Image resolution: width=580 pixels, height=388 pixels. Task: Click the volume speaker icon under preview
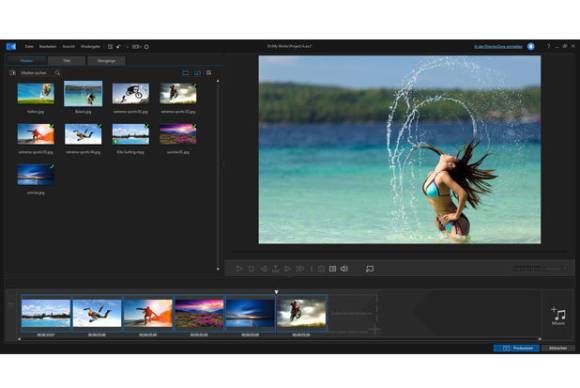[344, 269]
